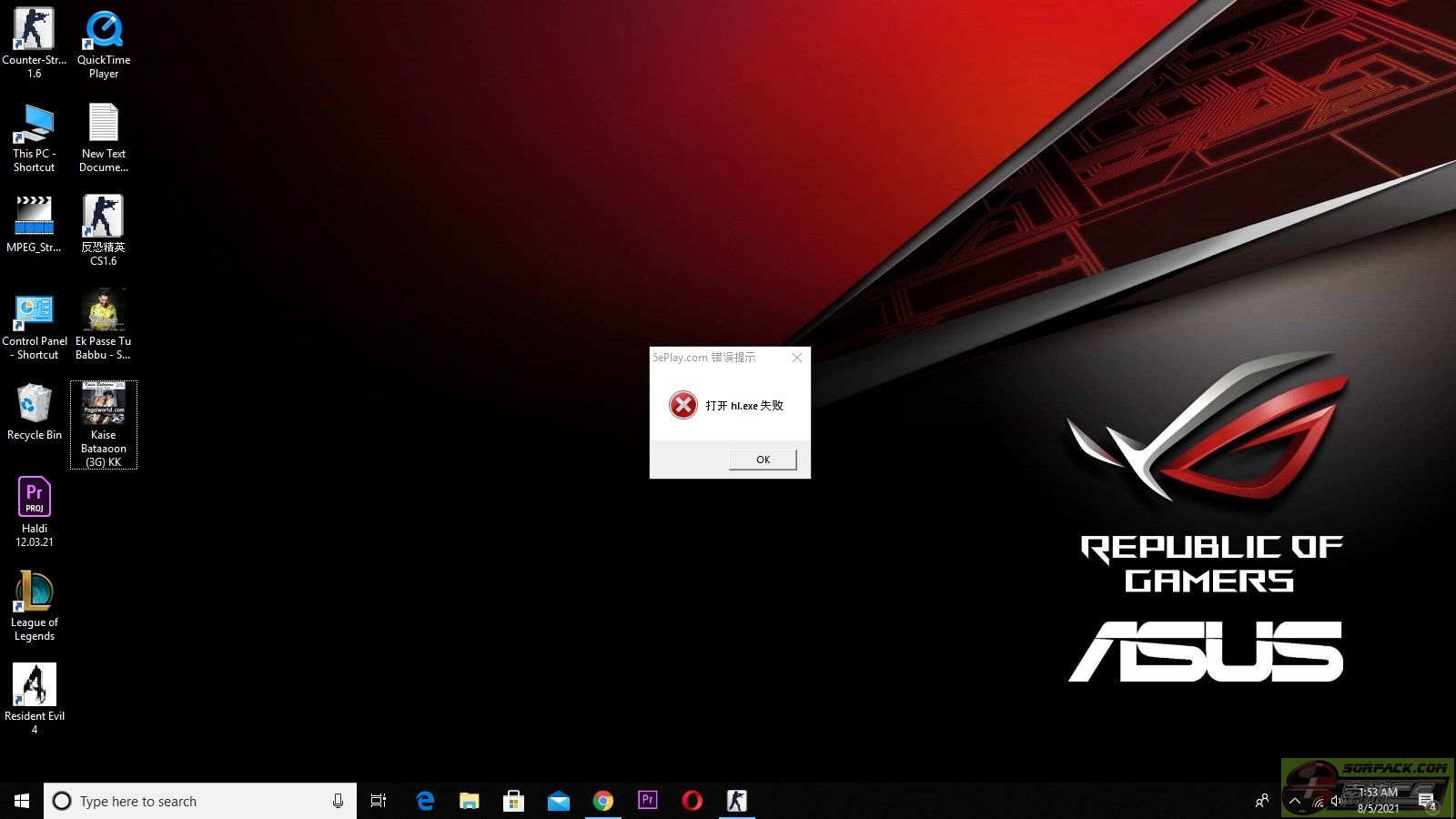Launch Microsoft Edge from the taskbar

pos(425,801)
